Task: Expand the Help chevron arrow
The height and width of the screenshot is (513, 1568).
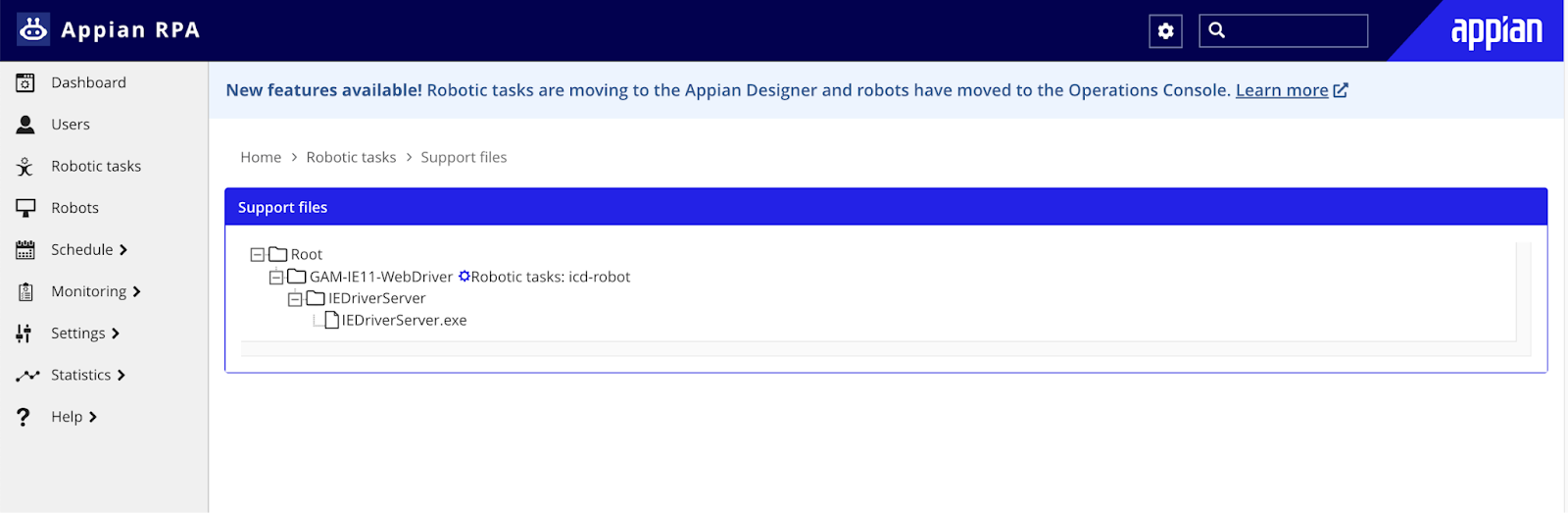Action: coord(93,417)
